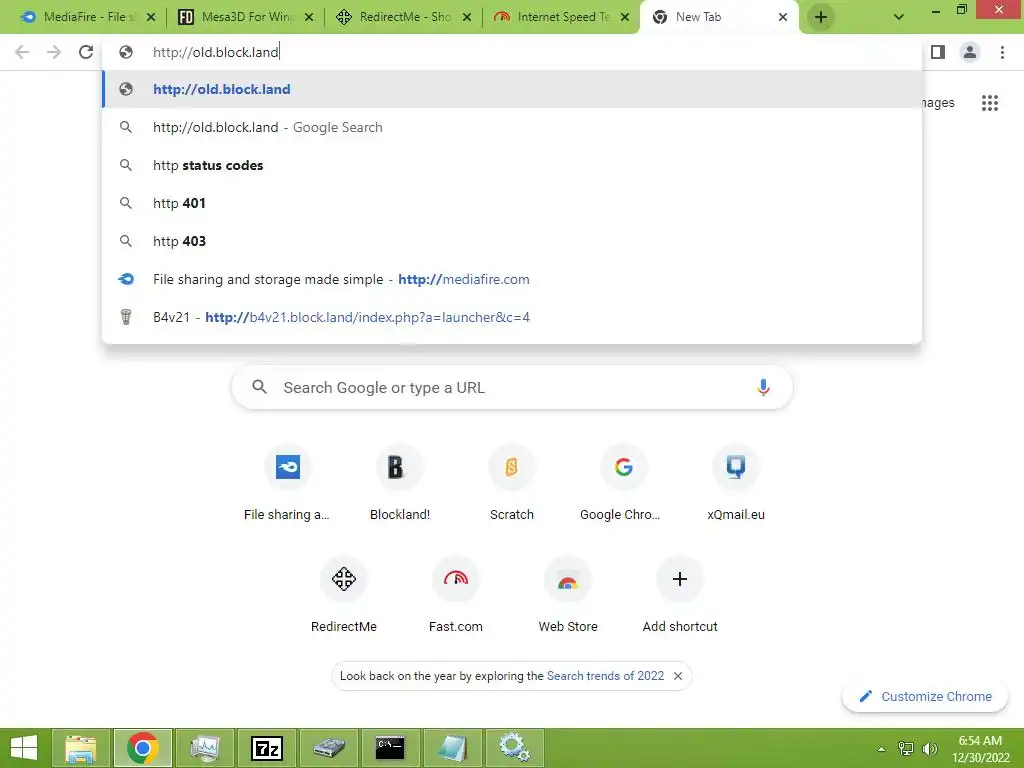1024x768 pixels.
Task: Open the RedirectMe shortcut
Action: pyautogui.click(x=344, y=594)
